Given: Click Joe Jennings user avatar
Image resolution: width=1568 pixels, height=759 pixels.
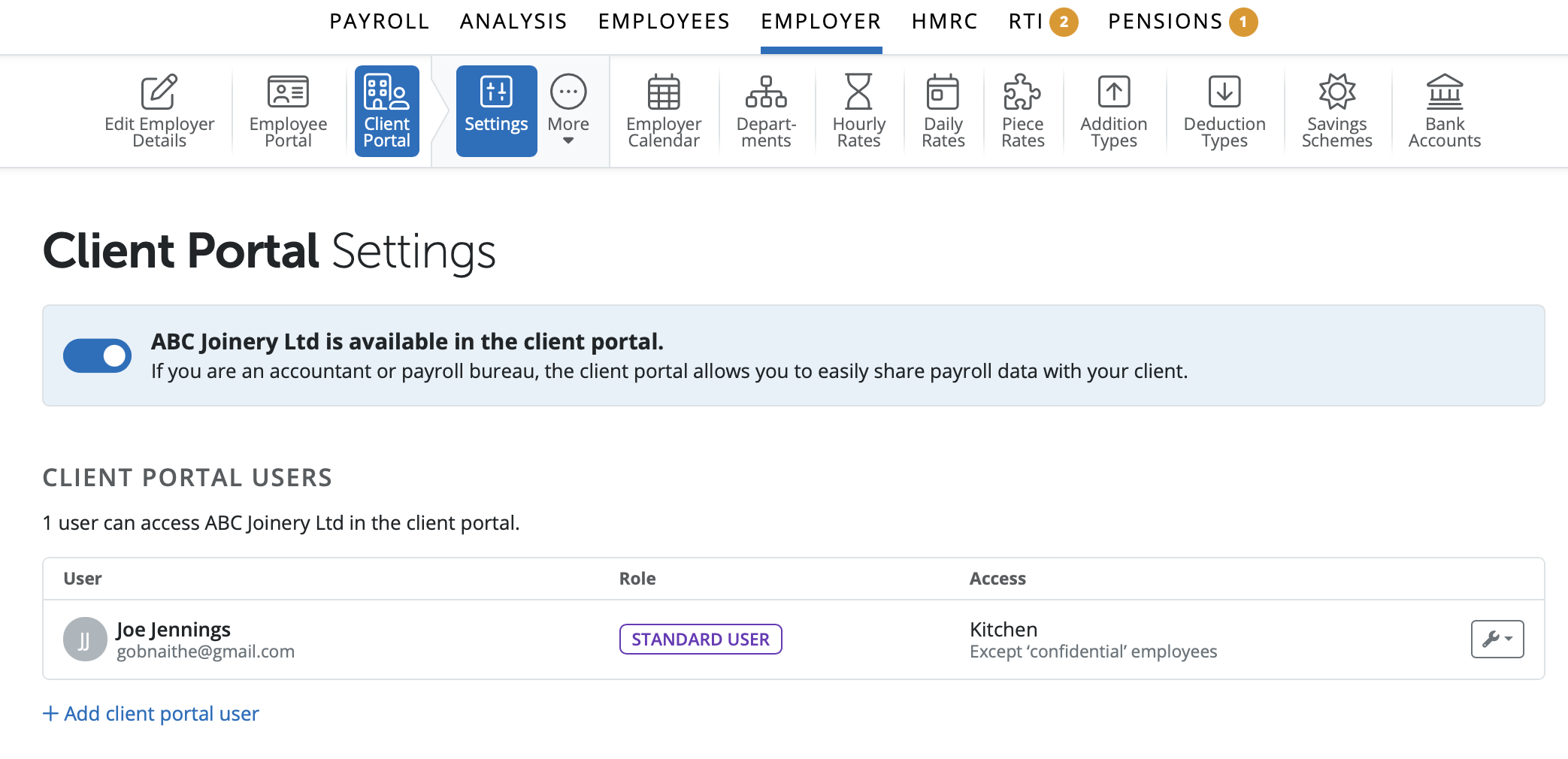Looking at the screenshot, I should coord(85,640).
